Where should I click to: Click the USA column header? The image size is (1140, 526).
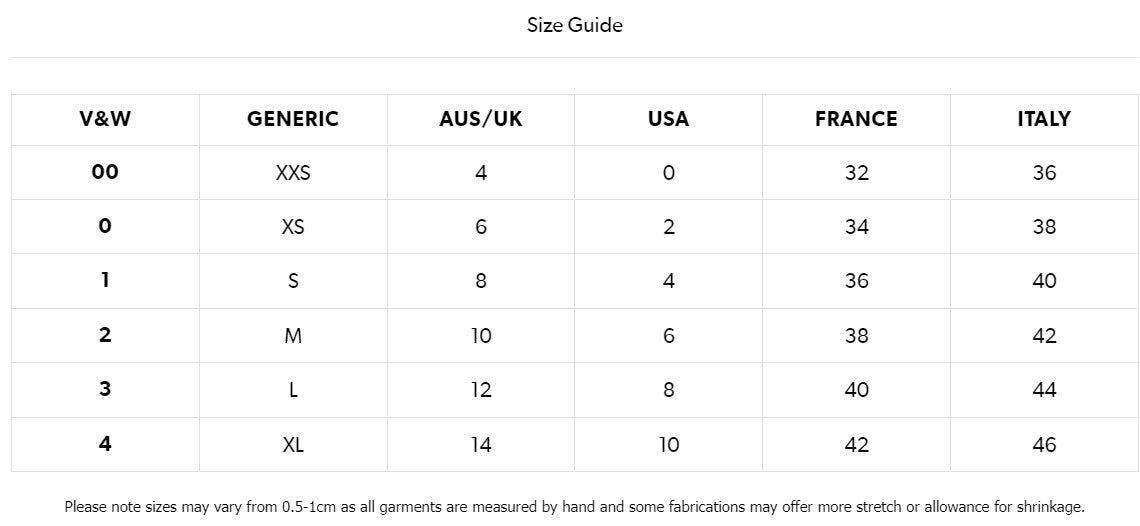pyautogui.click(x=668, y=119)
